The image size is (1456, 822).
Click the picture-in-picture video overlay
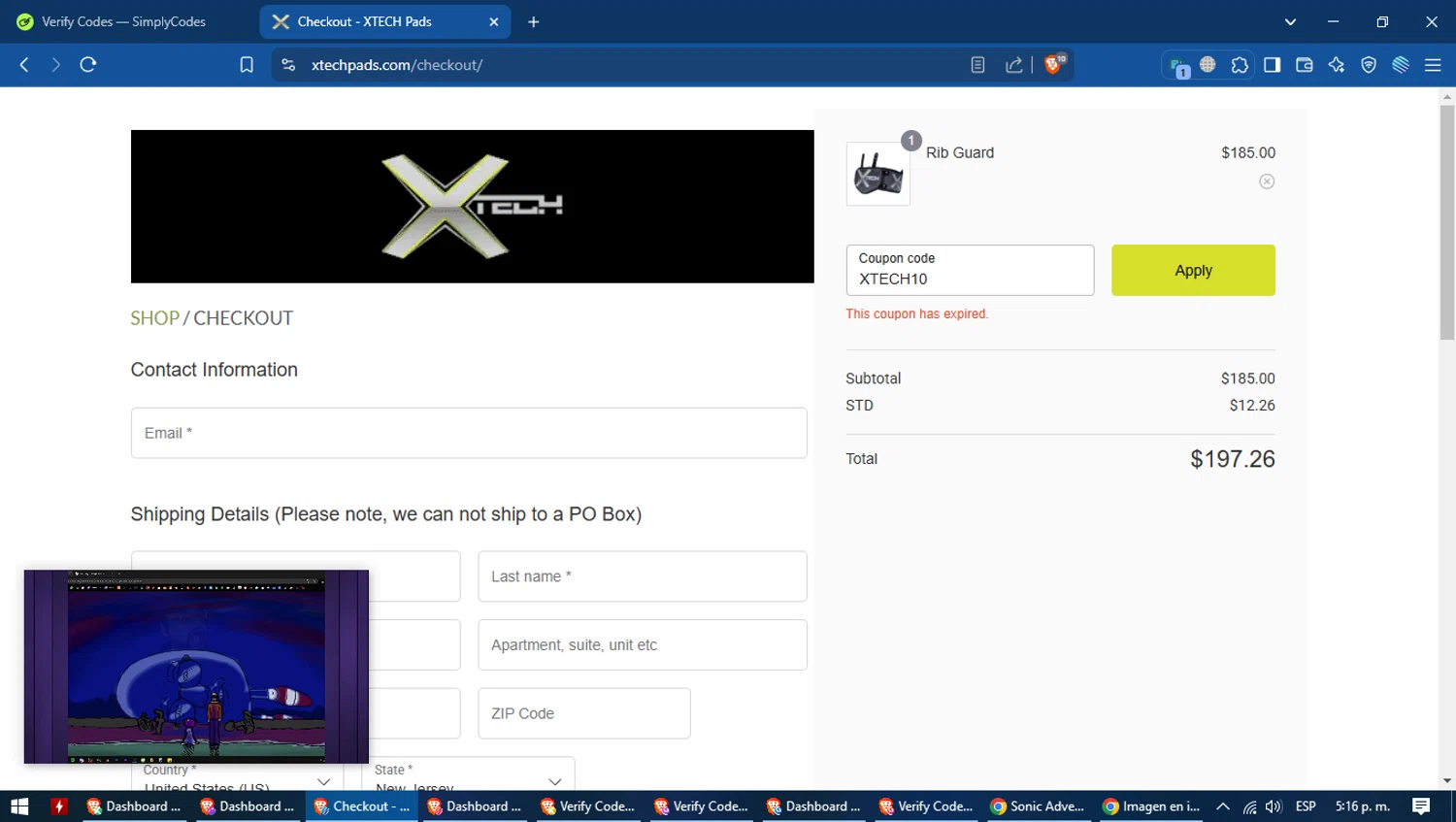196,667
